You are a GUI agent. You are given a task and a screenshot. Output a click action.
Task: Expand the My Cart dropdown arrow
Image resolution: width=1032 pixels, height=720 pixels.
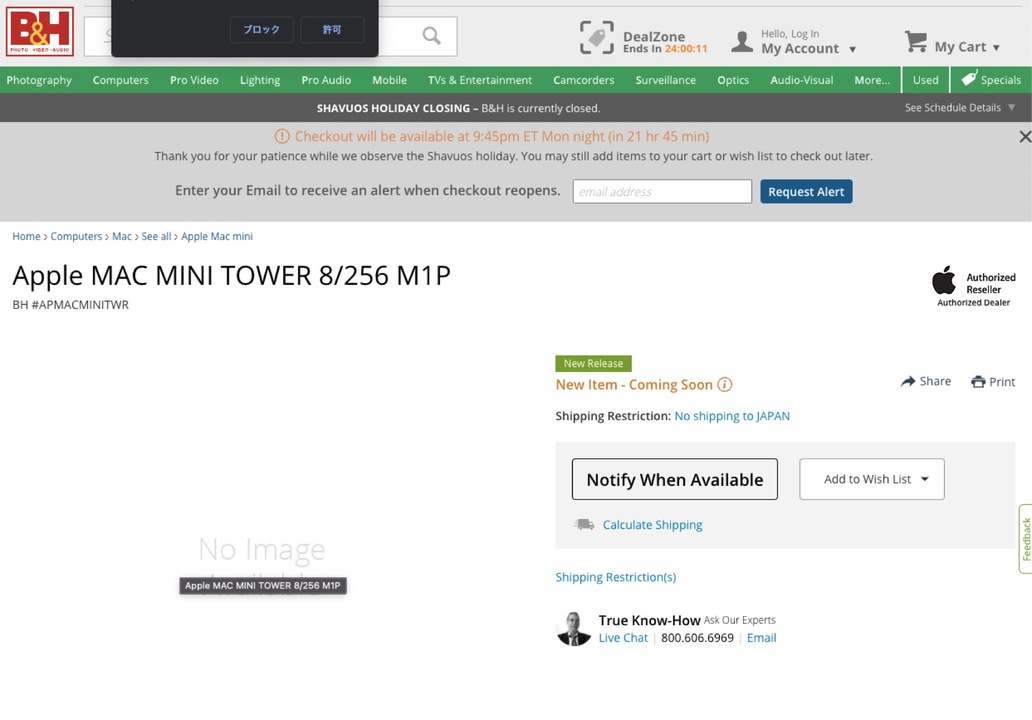pos(996,47)
